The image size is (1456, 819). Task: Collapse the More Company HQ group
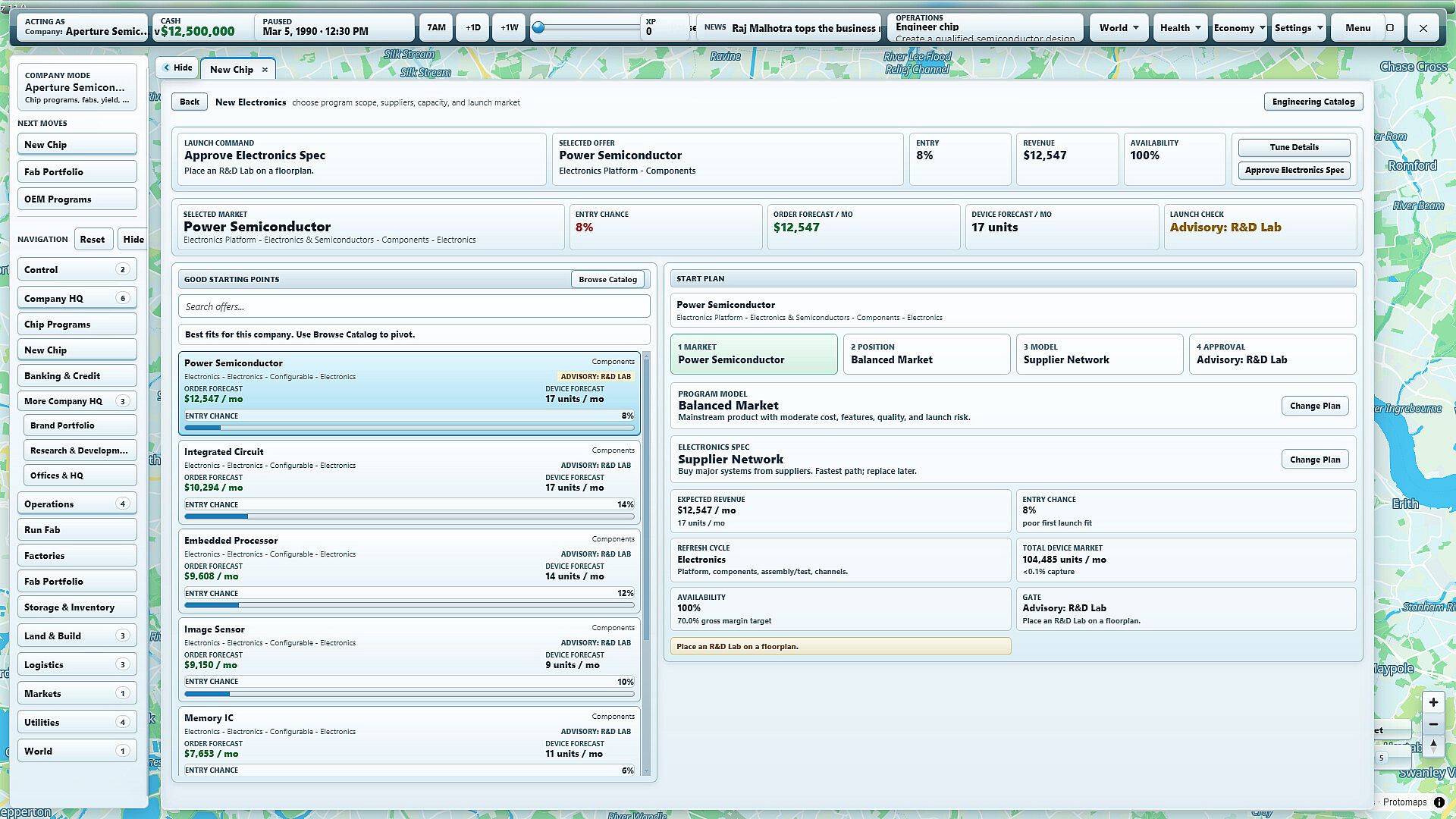click(x=77, y=401)
